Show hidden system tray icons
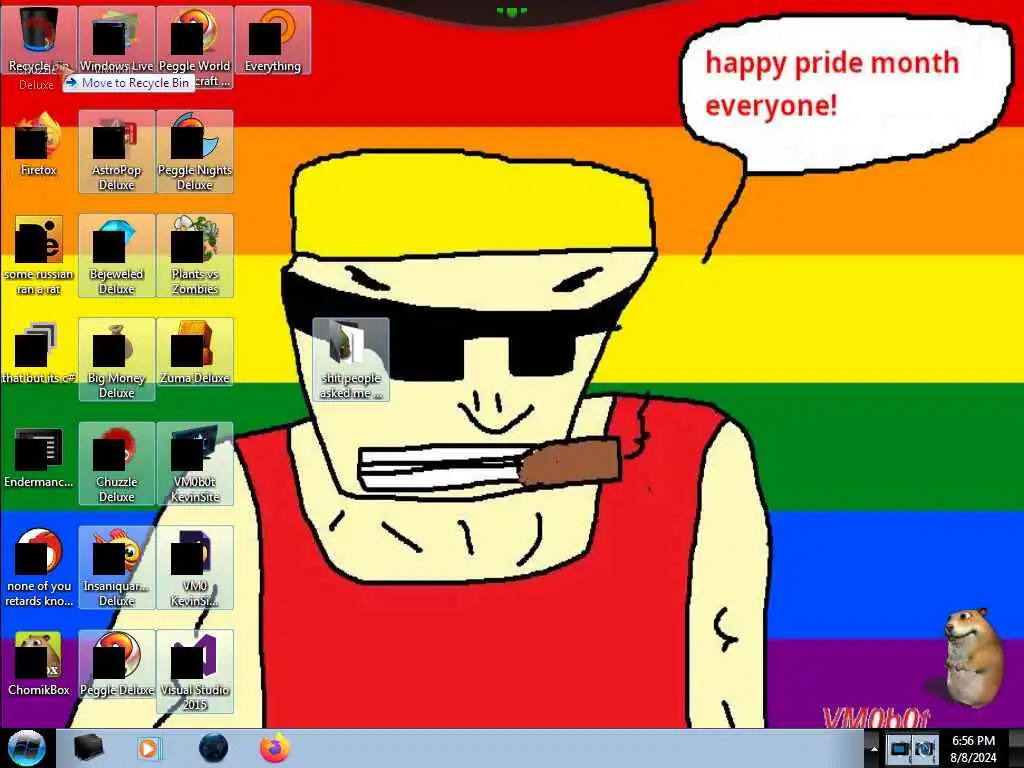The height and width of the screenshot is (768, 1024). click(874, 749)
